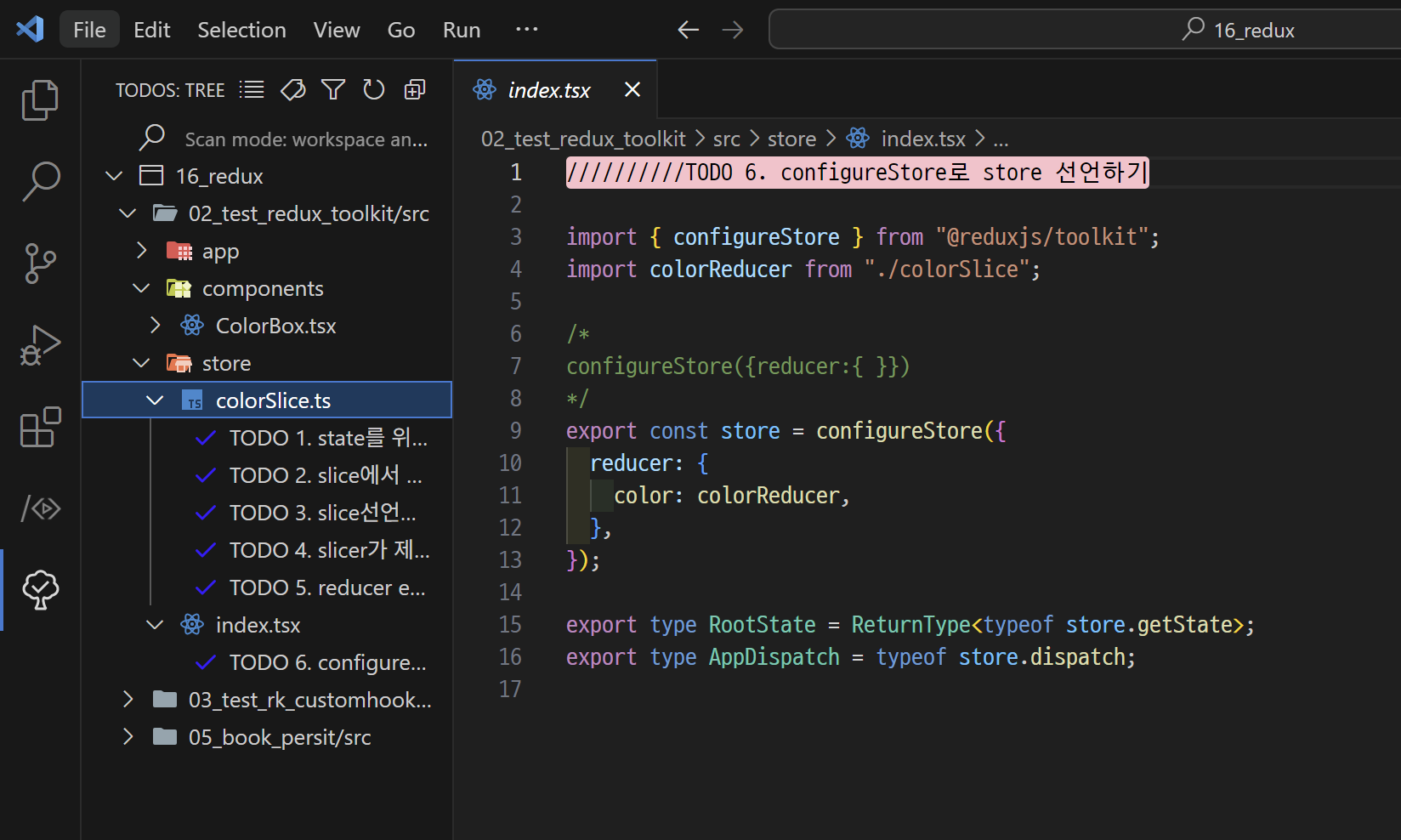Collapse the 02_test_redux_toolkit/src folder
Viewport: 1401px width, 840px height.
click(x=128, y=213)
